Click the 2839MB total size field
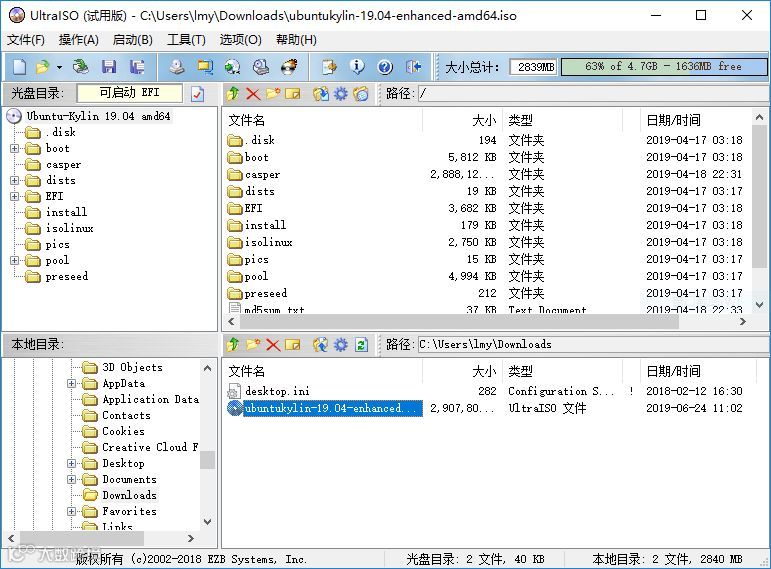This screenshot has width=771, height=569. 534,67
